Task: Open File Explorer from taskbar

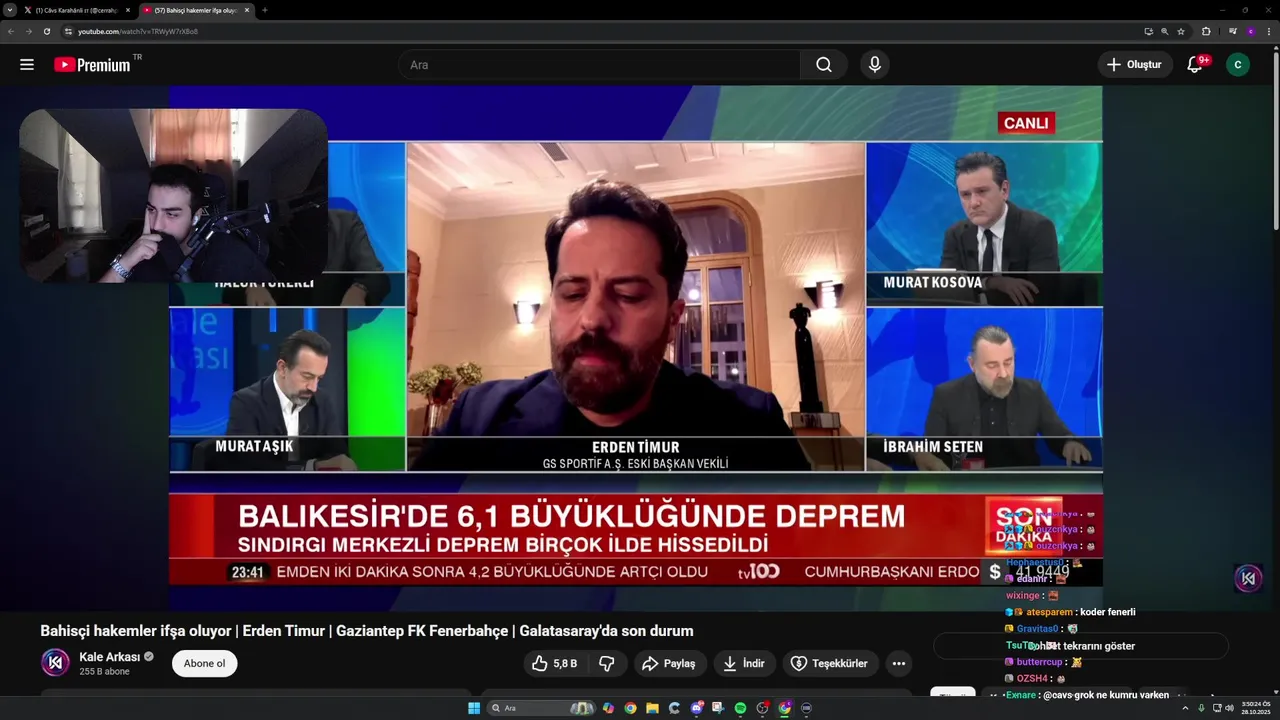Action: 652,708
